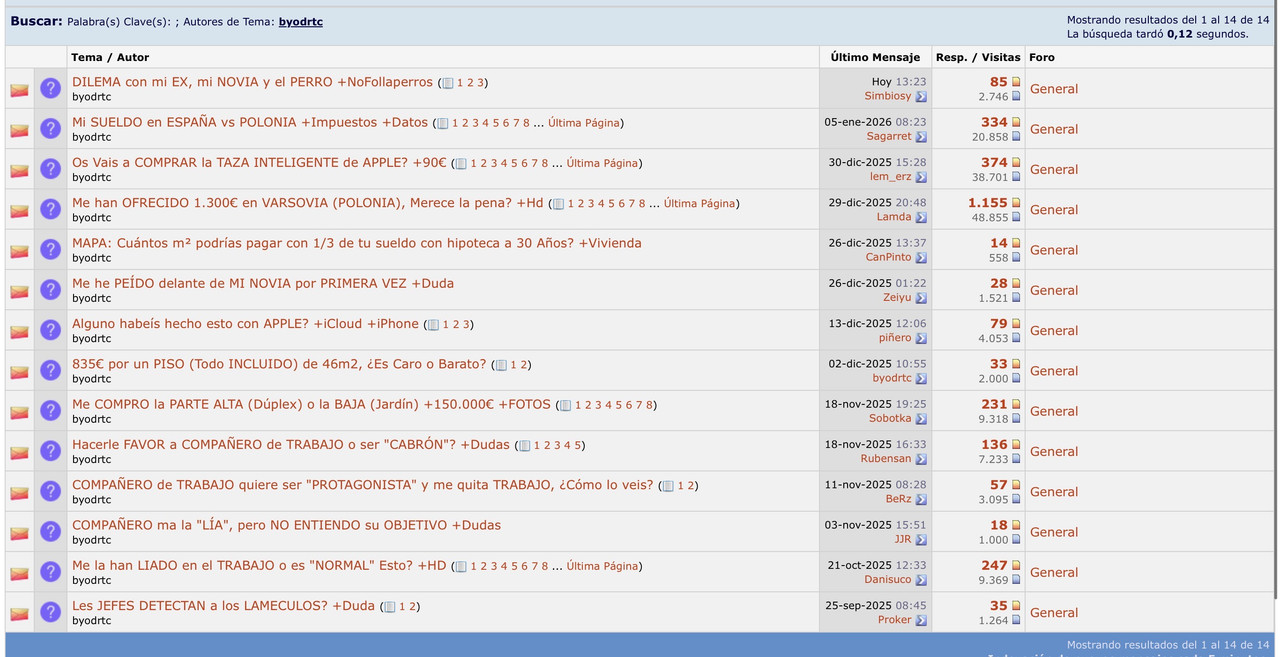Viewport: 1280px width, 657px height.
Task: Sort by the Foro column header
Action: pyautogui.click(x=1042, y=57)
